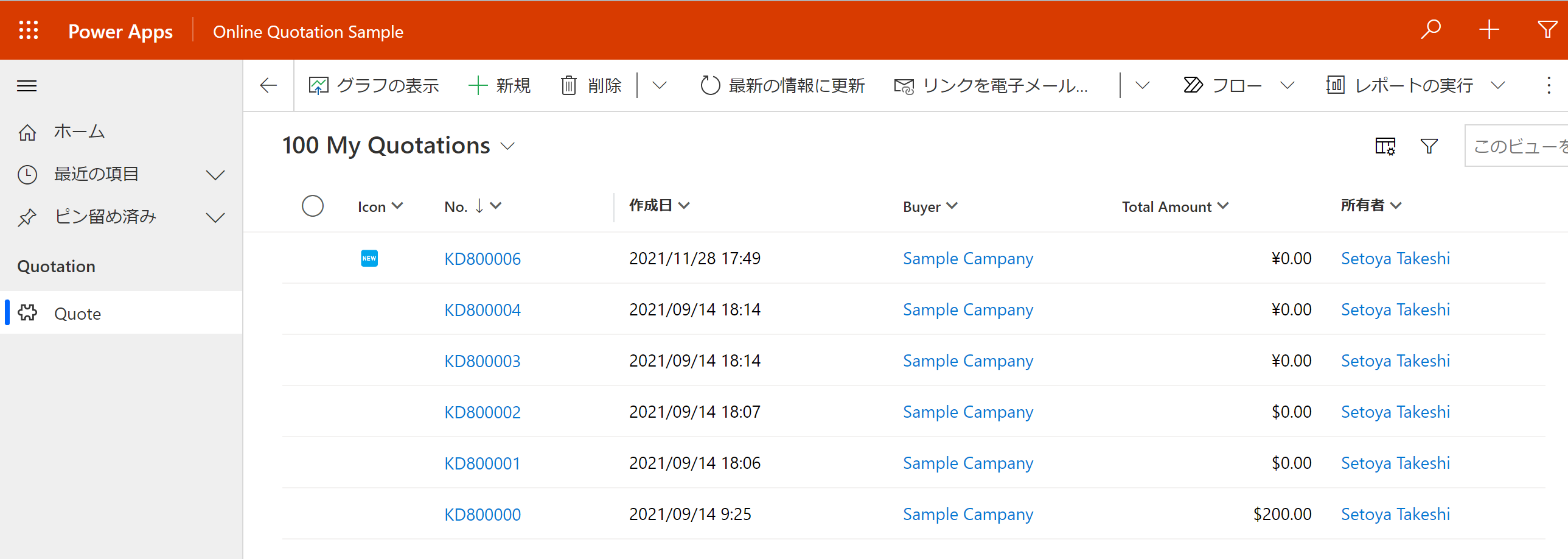Expand the フロー dropdown chevron

click(x=1287, y=86)
